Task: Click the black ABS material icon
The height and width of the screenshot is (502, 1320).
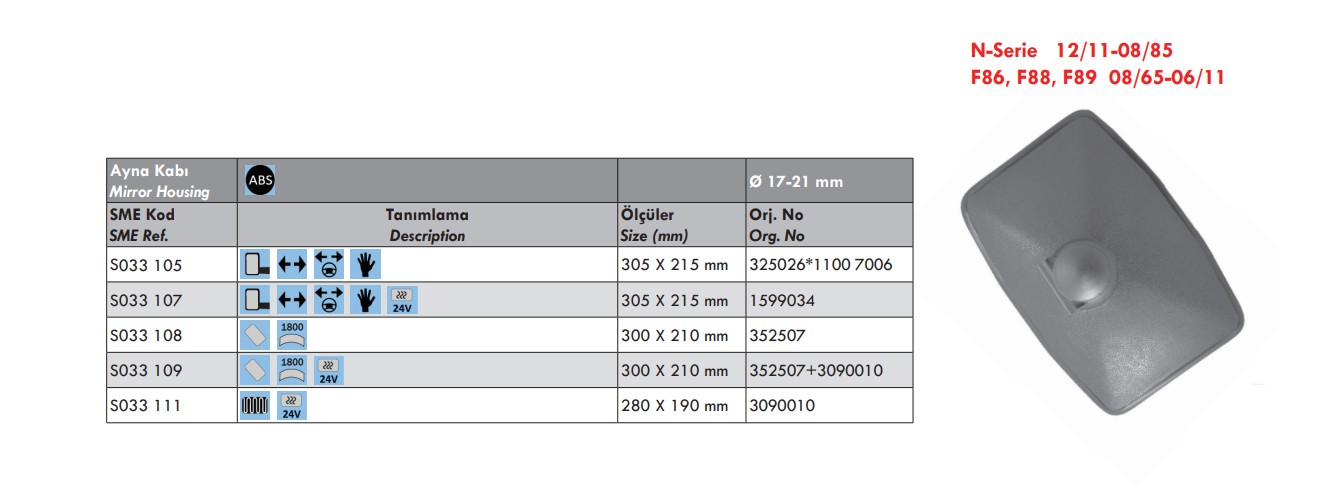Action: pyautogui.click(x=260, y=180)
